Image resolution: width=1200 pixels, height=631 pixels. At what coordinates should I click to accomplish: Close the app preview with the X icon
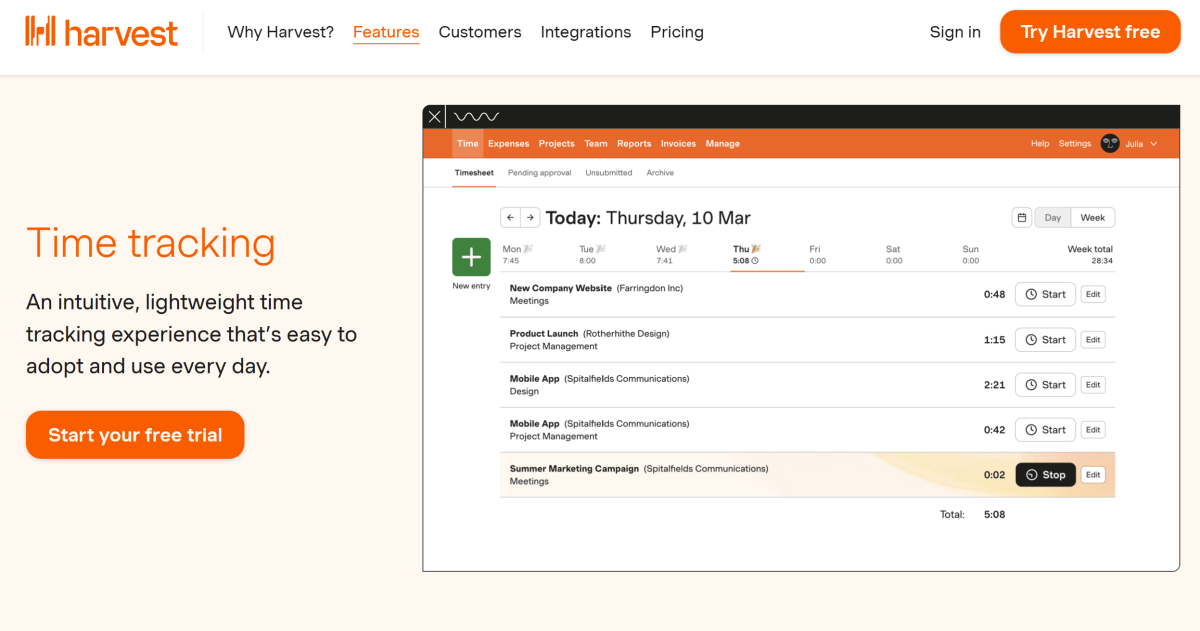pos(434,117)
